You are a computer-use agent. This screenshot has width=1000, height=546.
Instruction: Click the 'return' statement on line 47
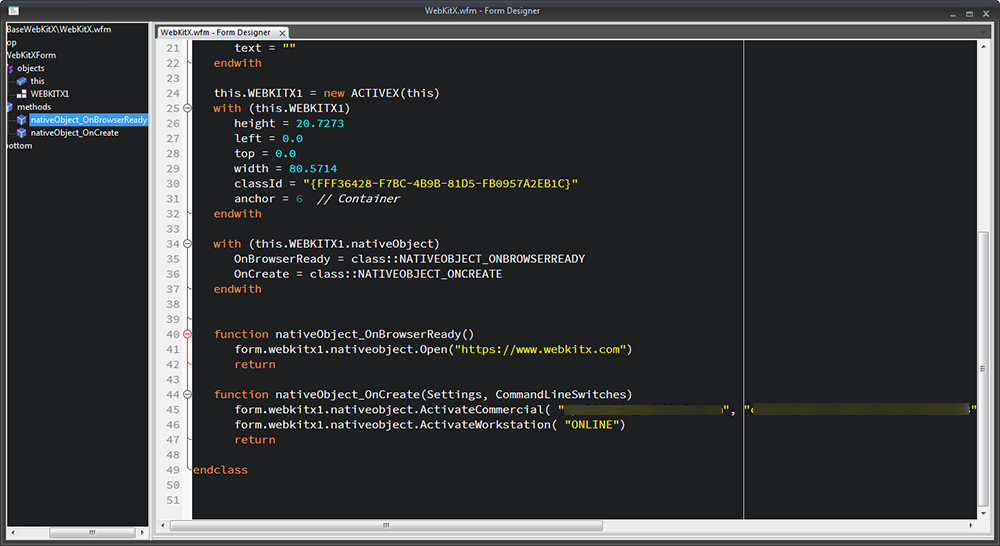point(254,439)
